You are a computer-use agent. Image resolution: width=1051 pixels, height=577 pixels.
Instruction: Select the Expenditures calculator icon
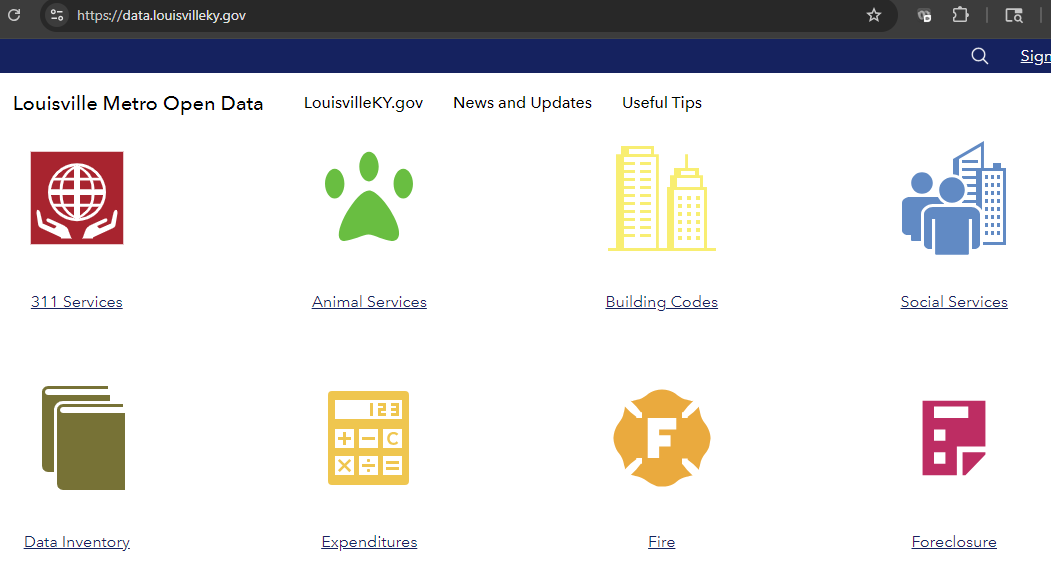click(x=368, y=438)
